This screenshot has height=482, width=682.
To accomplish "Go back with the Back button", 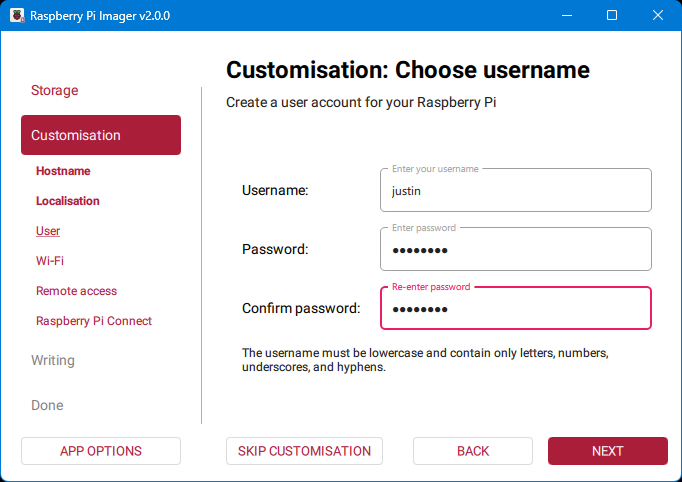I will click(x=473, y=451).
